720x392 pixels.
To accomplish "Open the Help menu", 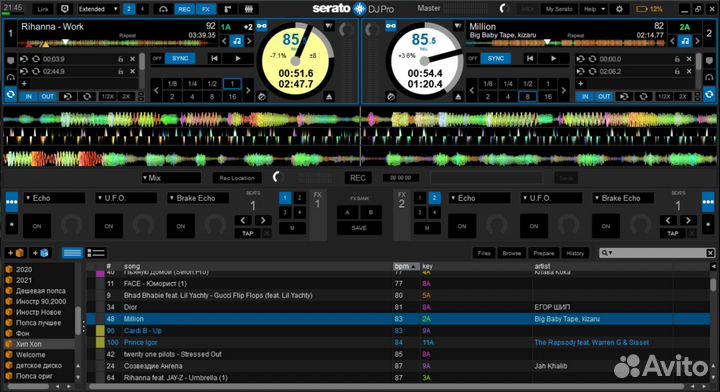I will tap(593, 9).
